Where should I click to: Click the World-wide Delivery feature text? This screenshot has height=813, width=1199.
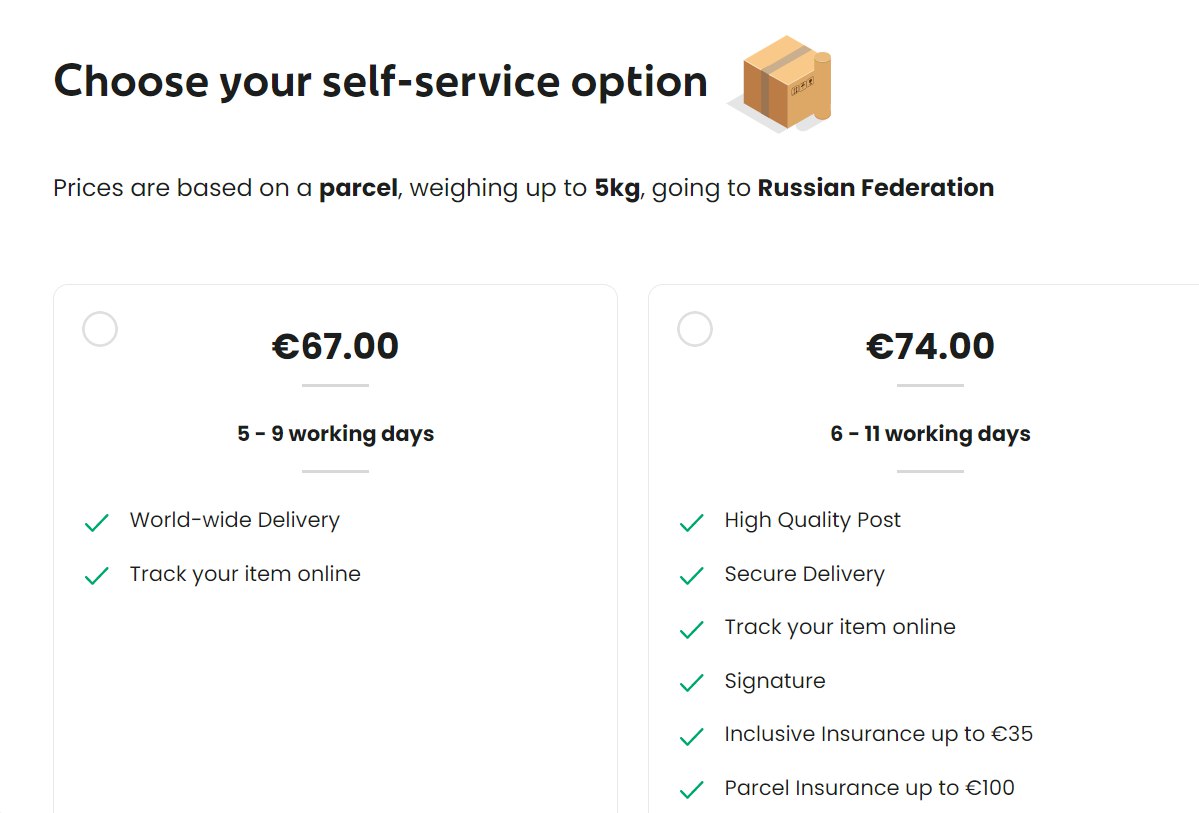[235, 520]
